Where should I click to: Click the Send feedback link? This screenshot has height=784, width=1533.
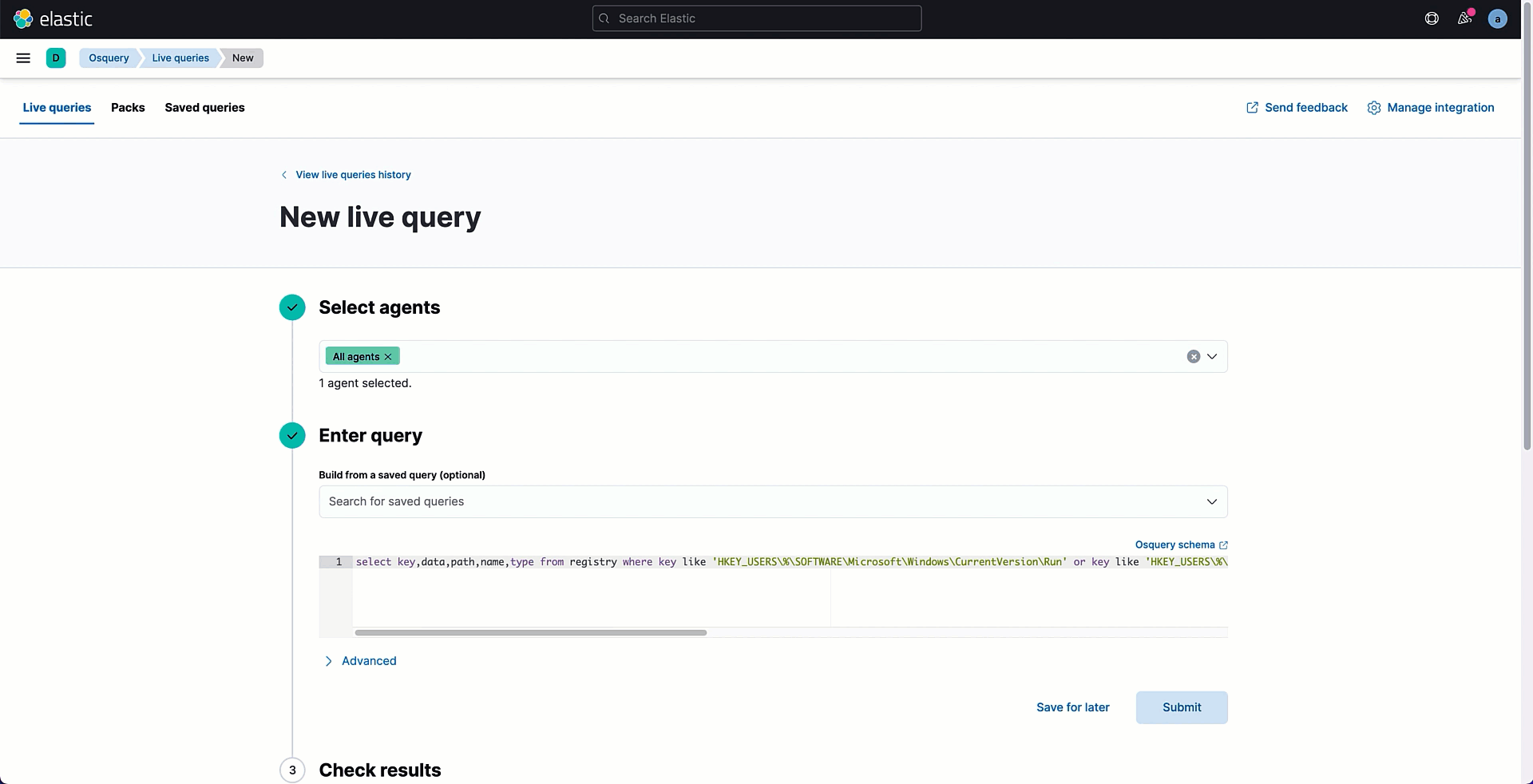[x=1297, y=108]
